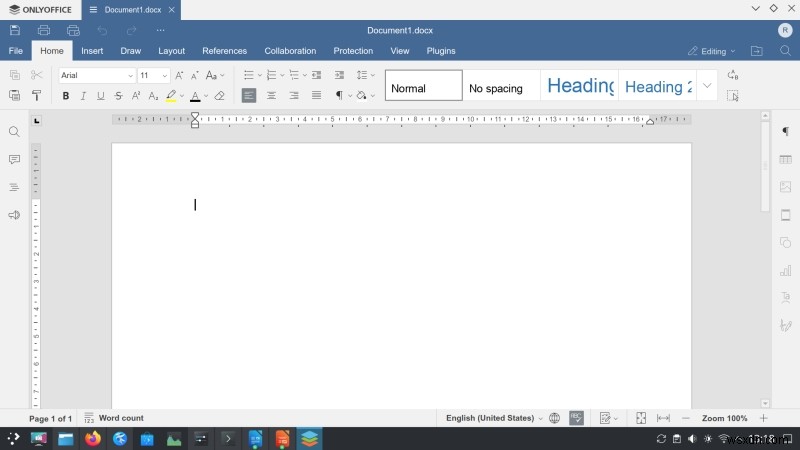This screenshot has height=450, width=800.
Task: Open the headings navigation panel
Action: tap(14, 187)
